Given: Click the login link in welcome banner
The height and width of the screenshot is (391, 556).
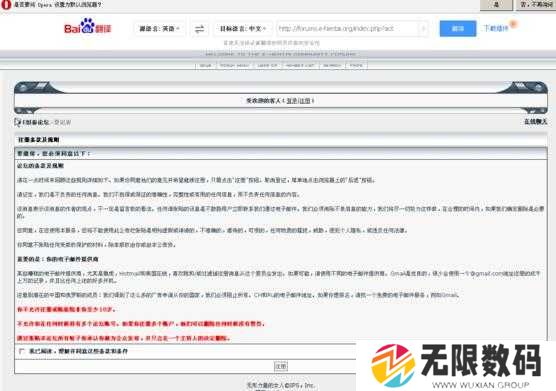Looking at the screenshot, I should [x=292, y=101].
